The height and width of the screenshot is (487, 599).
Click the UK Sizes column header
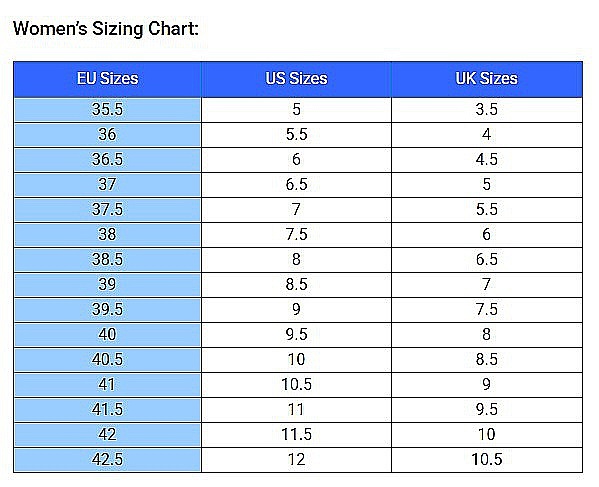[487, 79]
